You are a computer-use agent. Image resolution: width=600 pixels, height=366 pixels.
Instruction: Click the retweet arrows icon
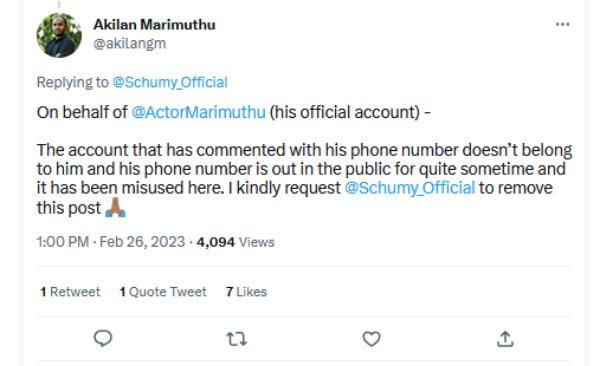(x=236, y=339)
